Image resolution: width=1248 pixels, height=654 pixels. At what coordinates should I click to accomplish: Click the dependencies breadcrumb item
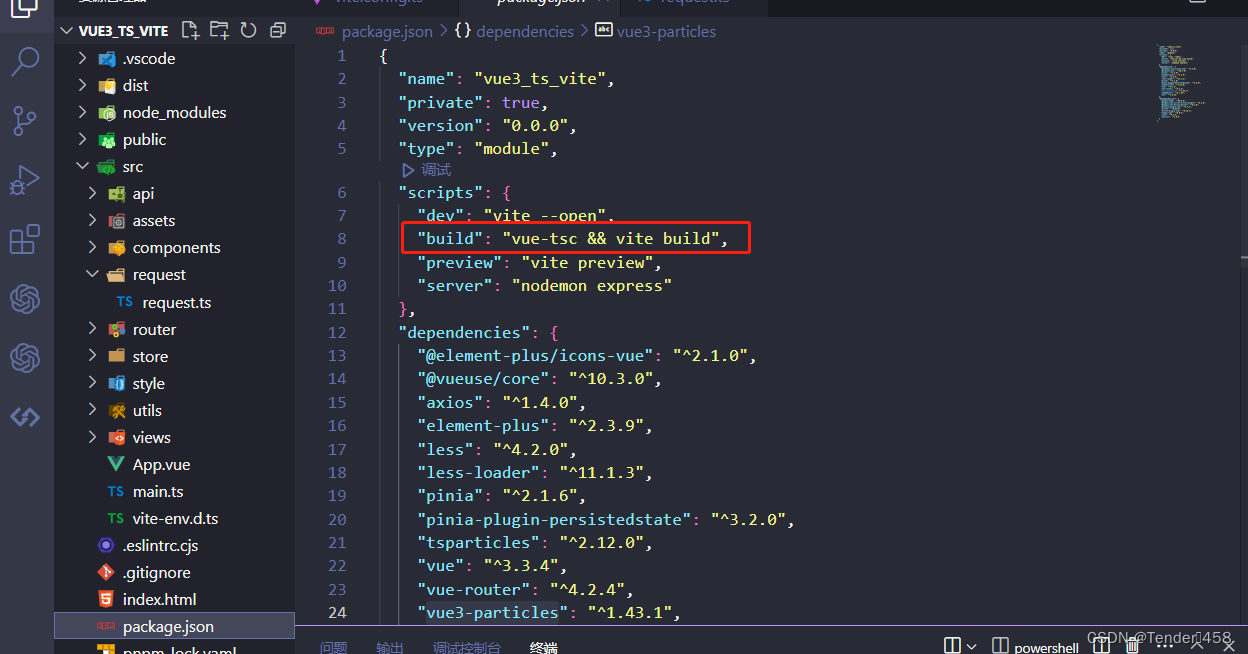click(525, 31)
